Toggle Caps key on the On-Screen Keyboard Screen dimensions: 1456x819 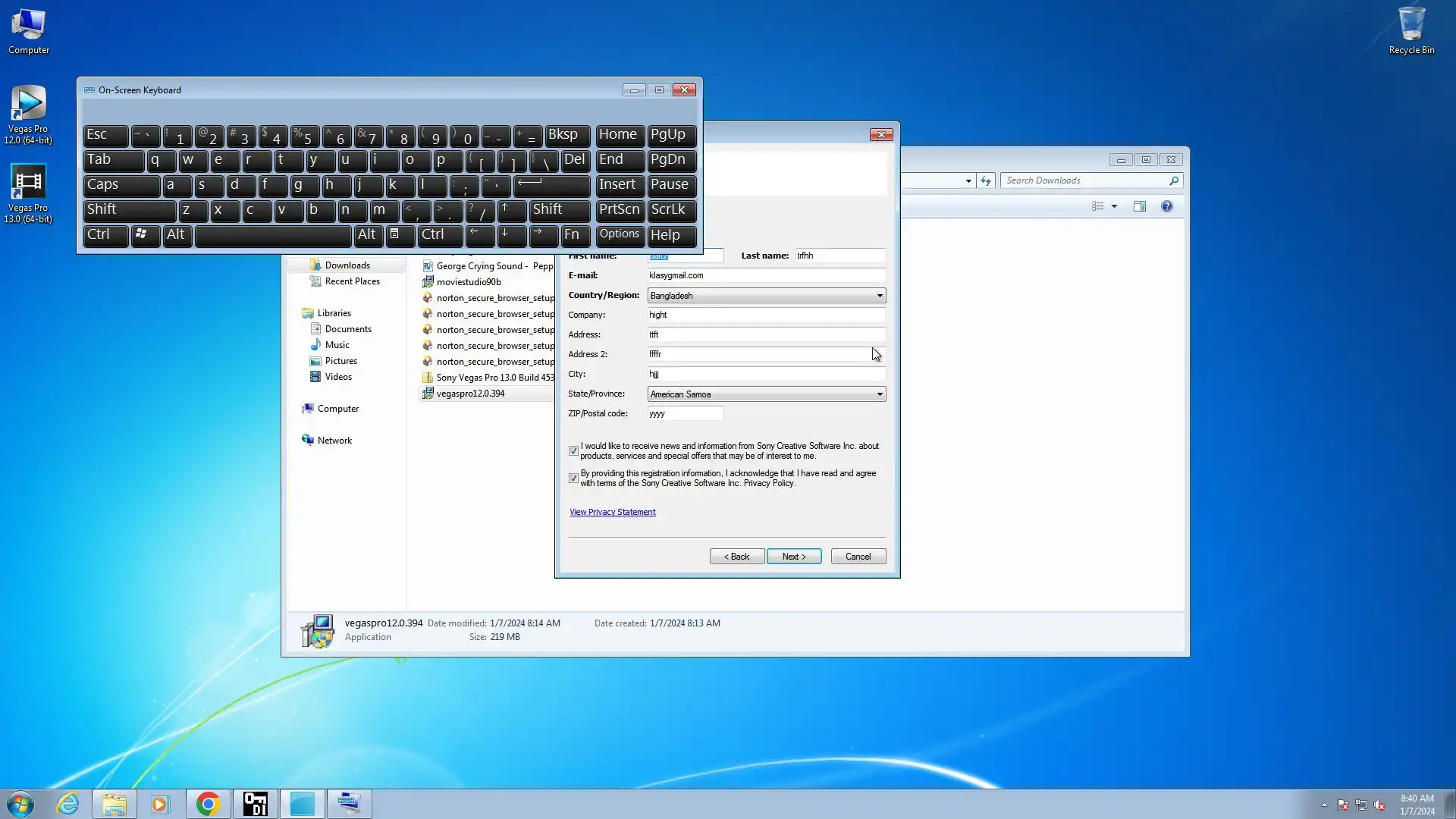[121, 185]
